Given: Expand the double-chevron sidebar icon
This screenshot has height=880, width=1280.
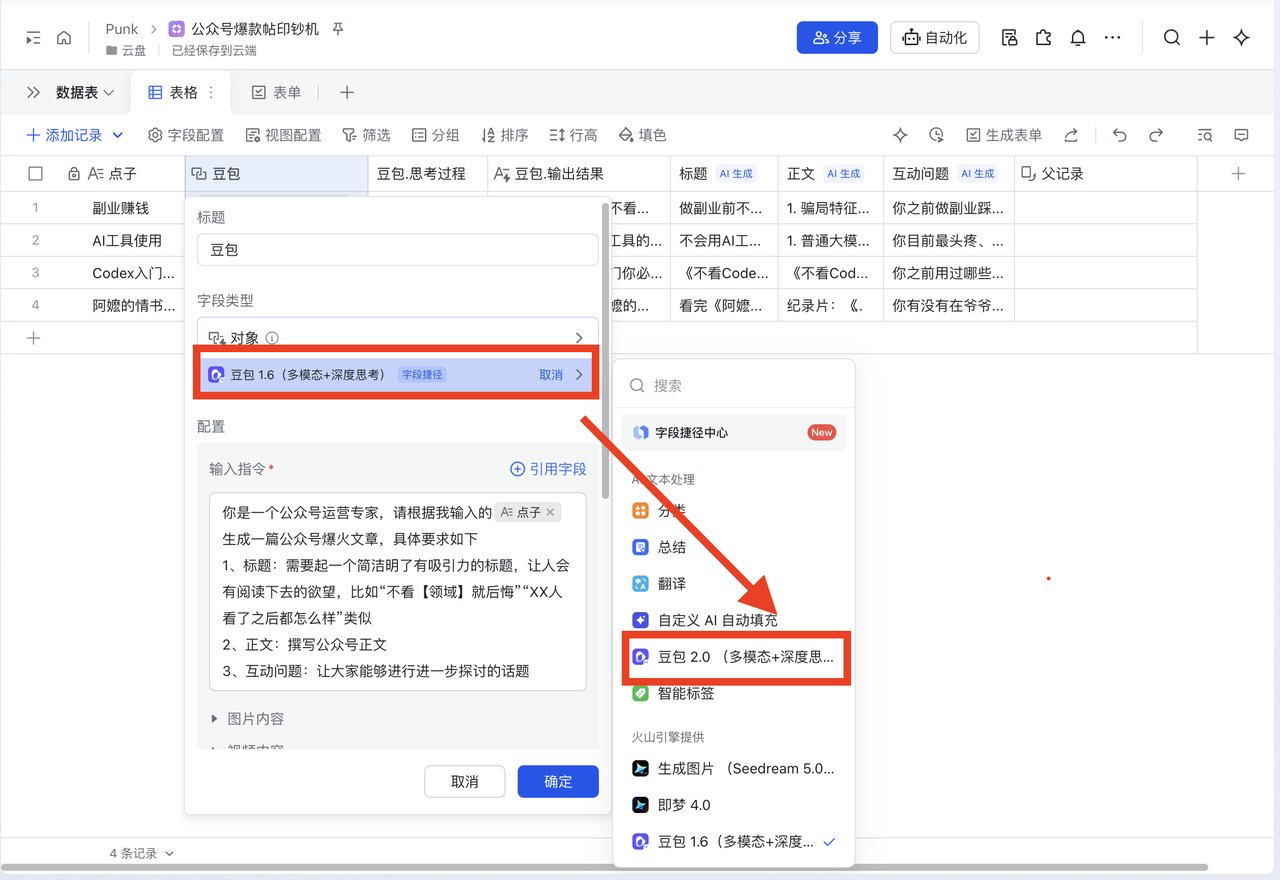Looking at the screenshot, I should pos(33,93).
